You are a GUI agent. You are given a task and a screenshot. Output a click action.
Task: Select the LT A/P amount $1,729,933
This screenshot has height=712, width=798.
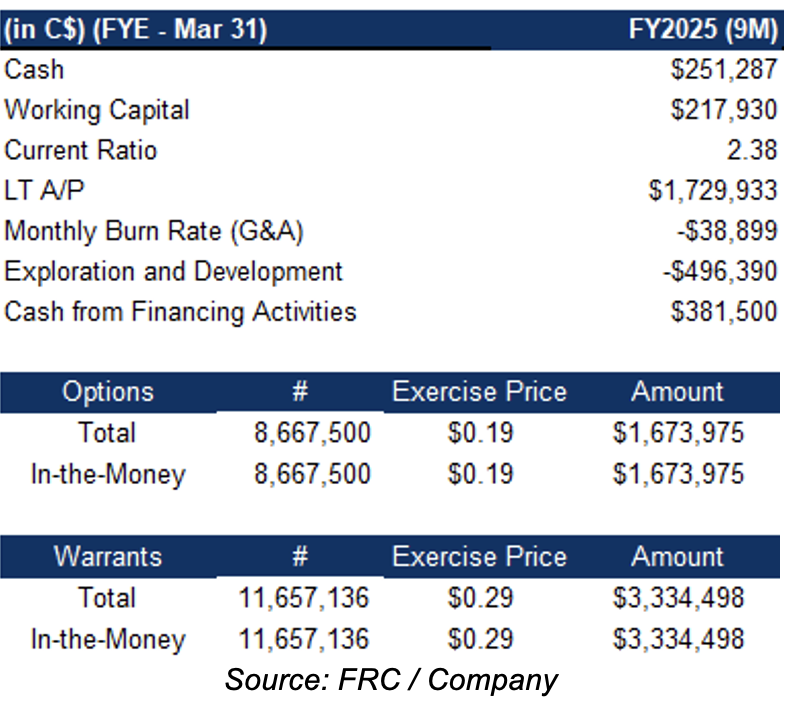pyautogui.click(x=712, y=190)
